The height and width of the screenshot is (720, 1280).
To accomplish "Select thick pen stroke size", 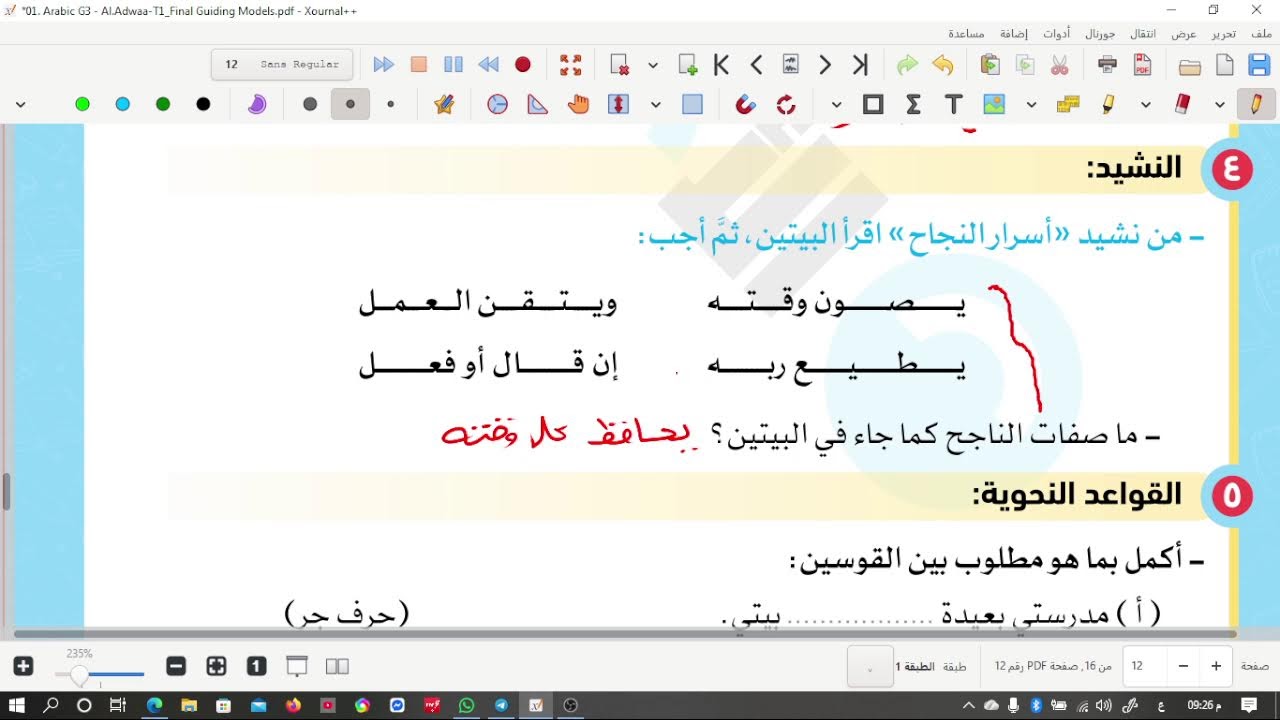I will click(310, 104).
